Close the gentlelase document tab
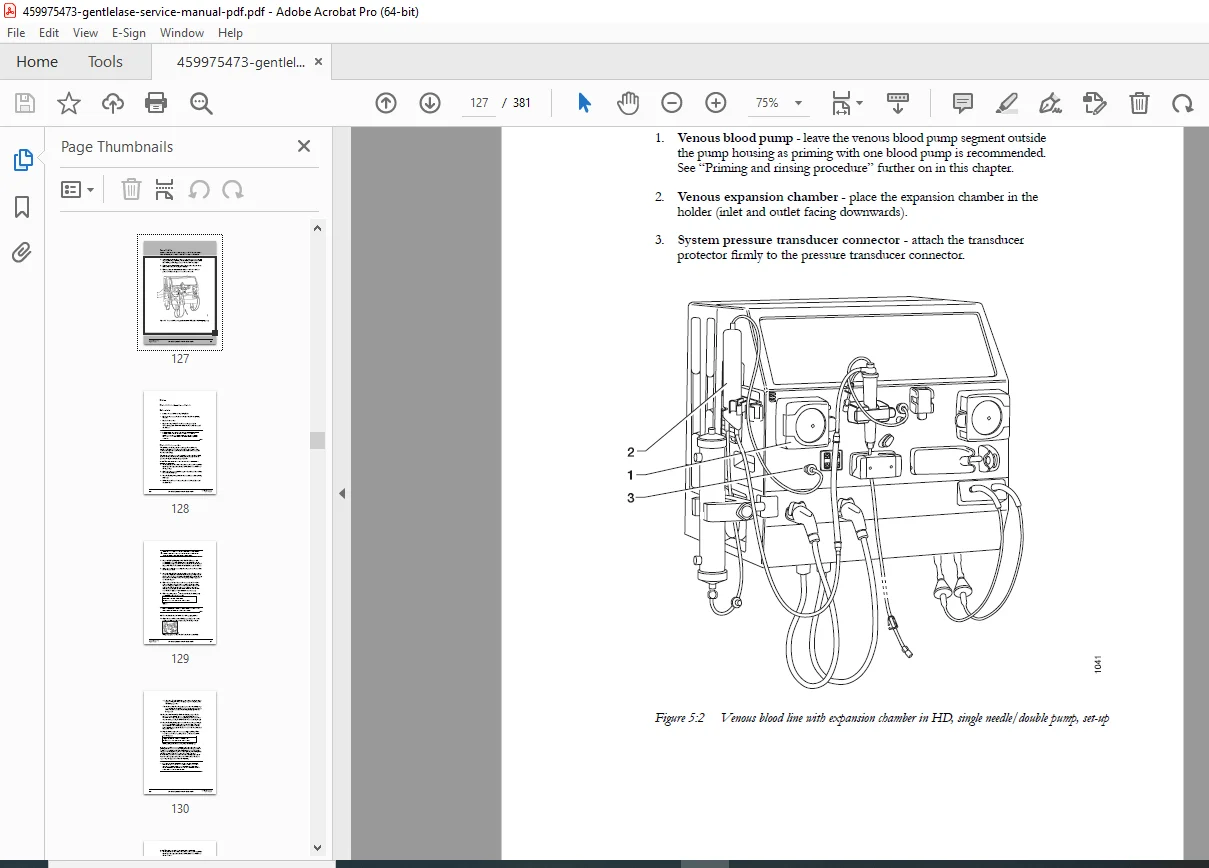The height and width of the screenshot is (868, 1209). tap(318, 61)
